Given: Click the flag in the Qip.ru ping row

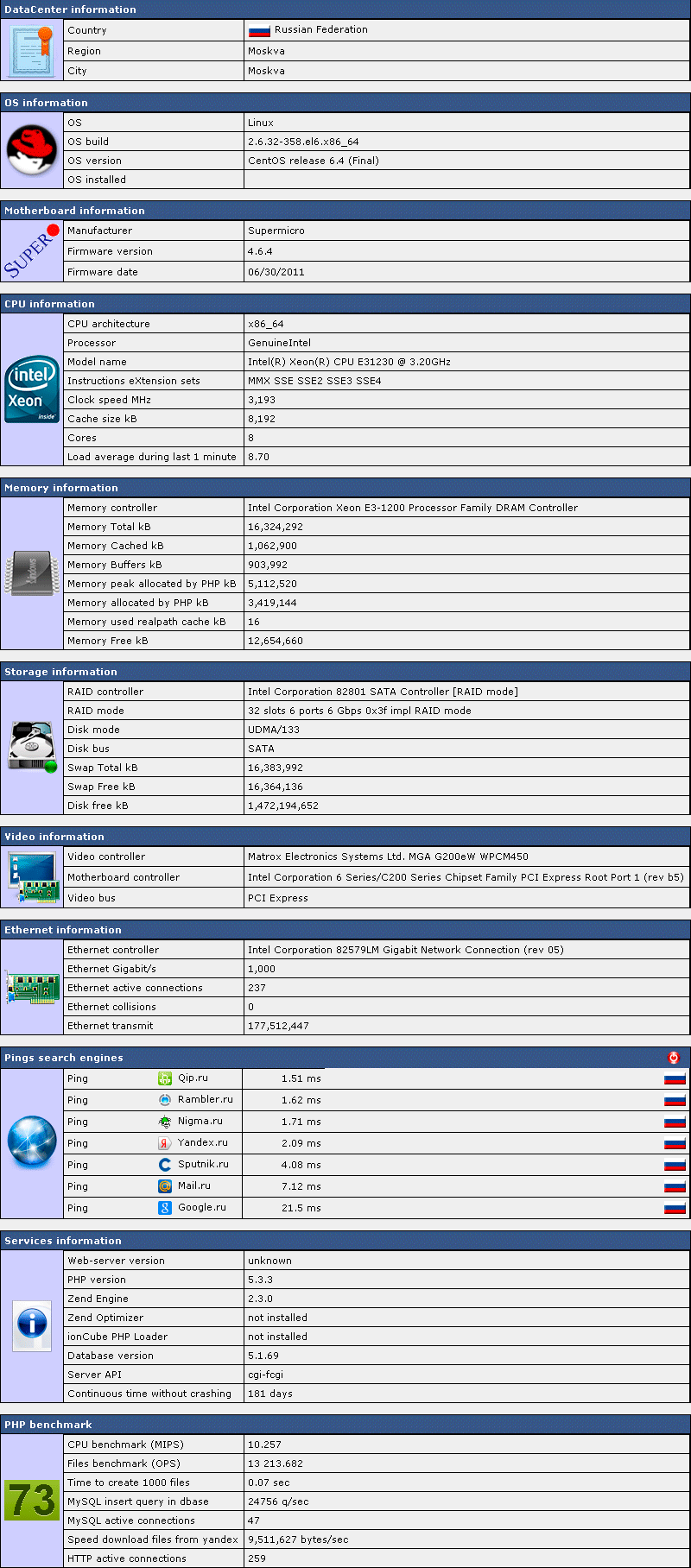Looking at the screenshot, I should (x=675, y=1078).
